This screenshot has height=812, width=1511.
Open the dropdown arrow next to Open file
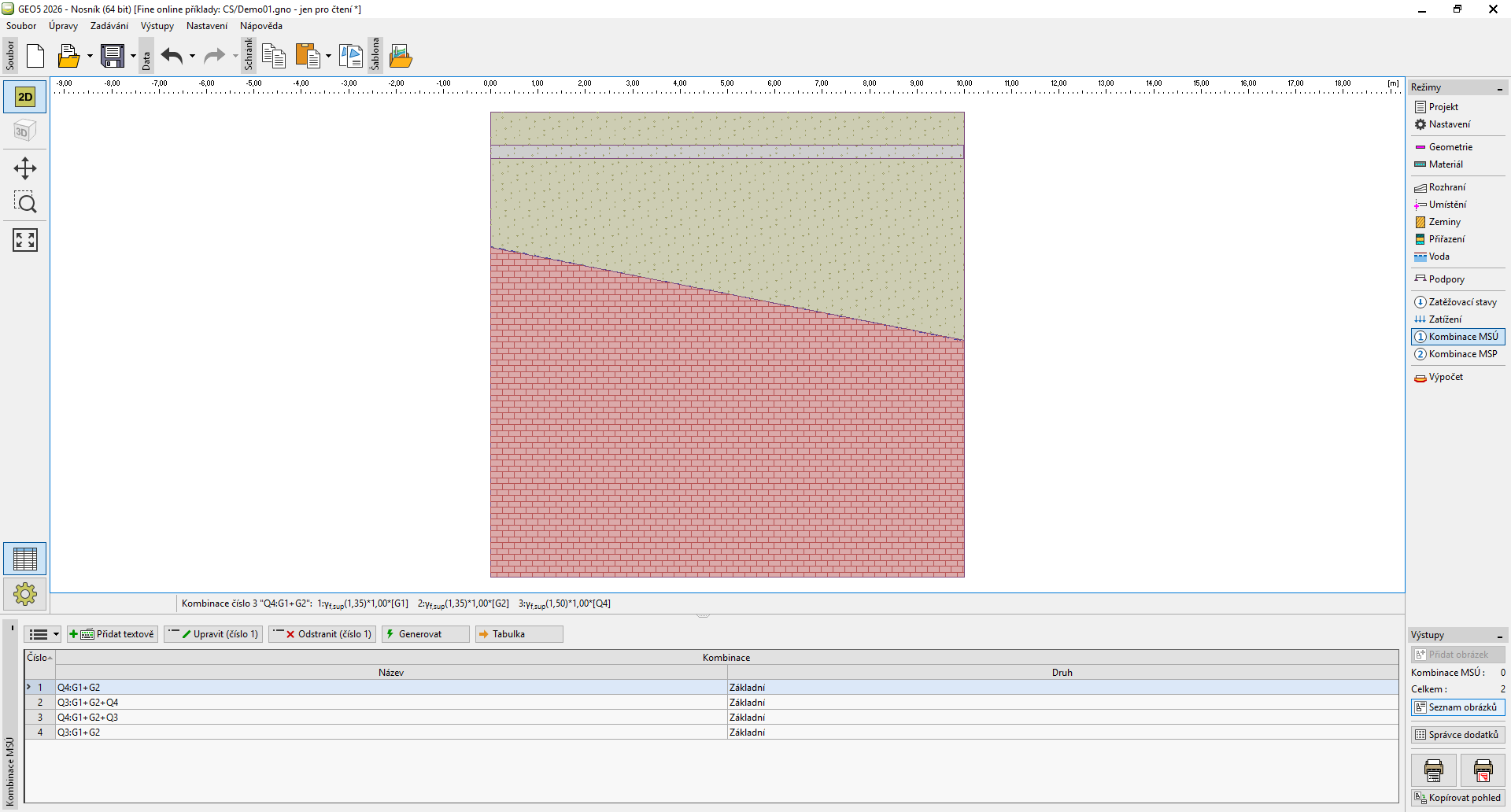coord(90,57)
